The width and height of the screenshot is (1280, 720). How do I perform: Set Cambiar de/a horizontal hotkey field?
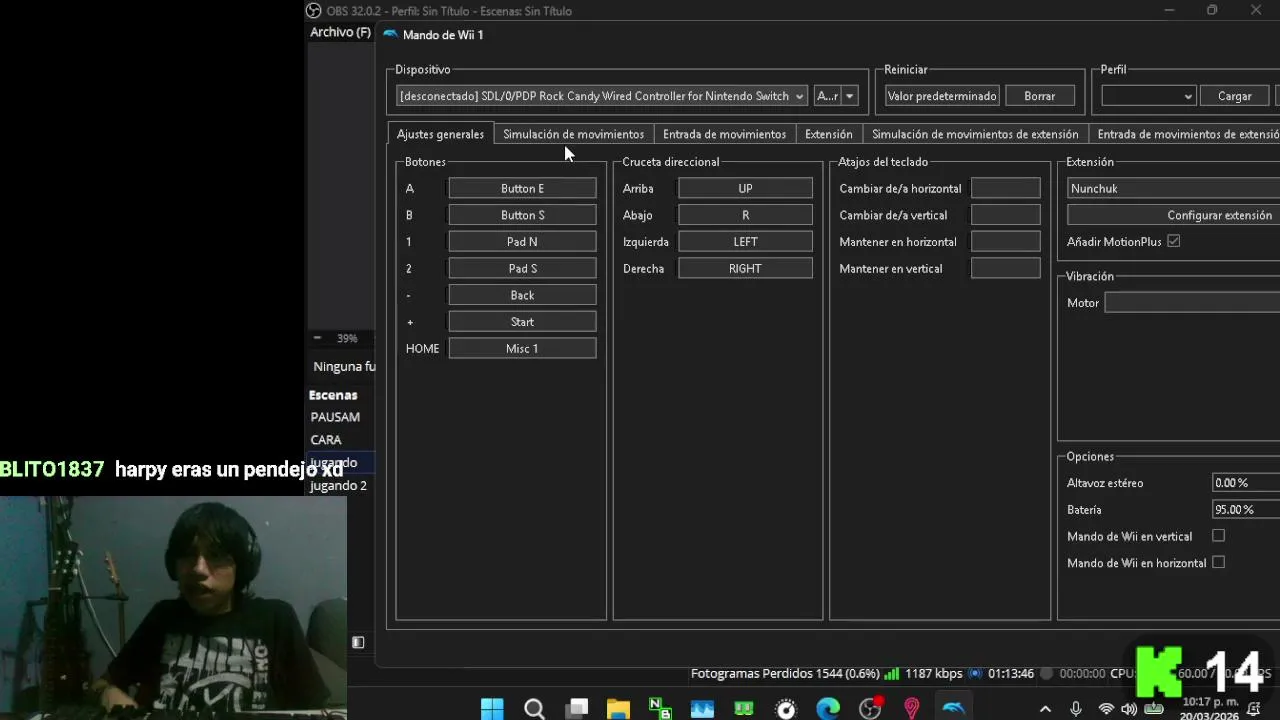click(x=1006, y=188)
